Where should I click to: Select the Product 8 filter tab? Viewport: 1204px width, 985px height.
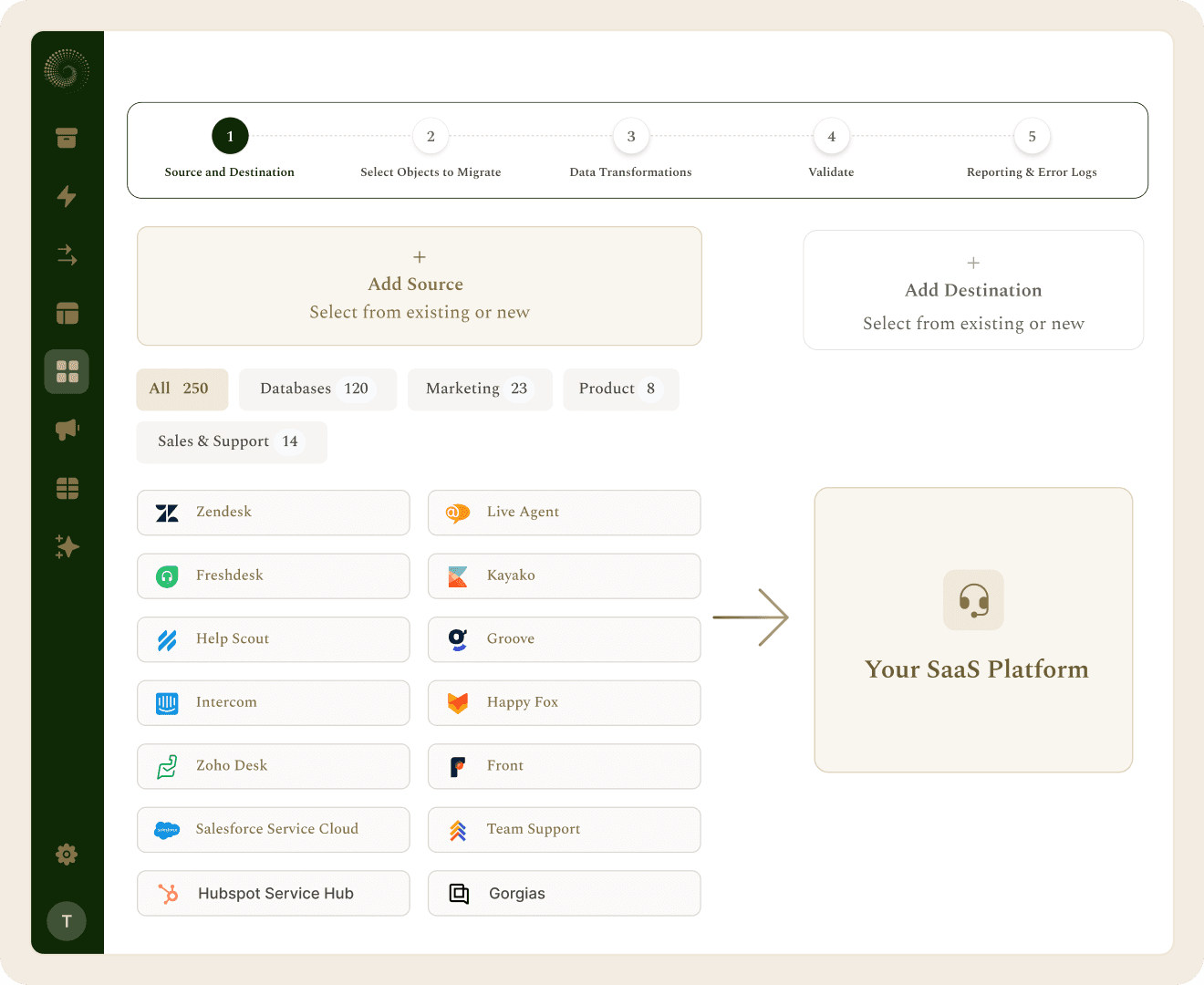tap(621, 389)
